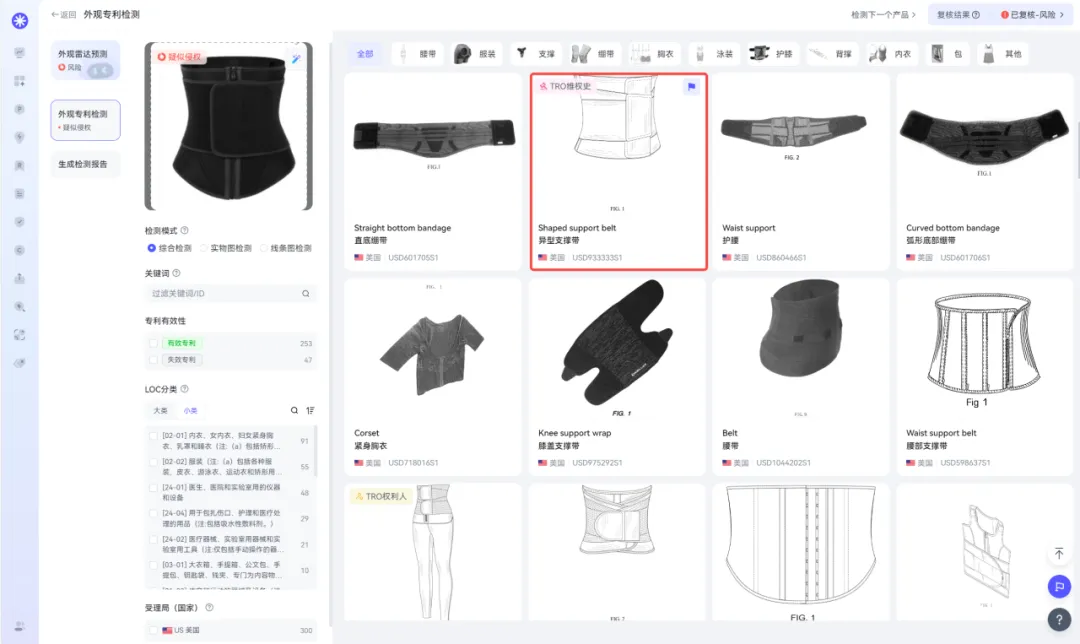Click the location pin icon in left sidebar
This screenshot has width=1080, height=644.
(x=19, y=137)
